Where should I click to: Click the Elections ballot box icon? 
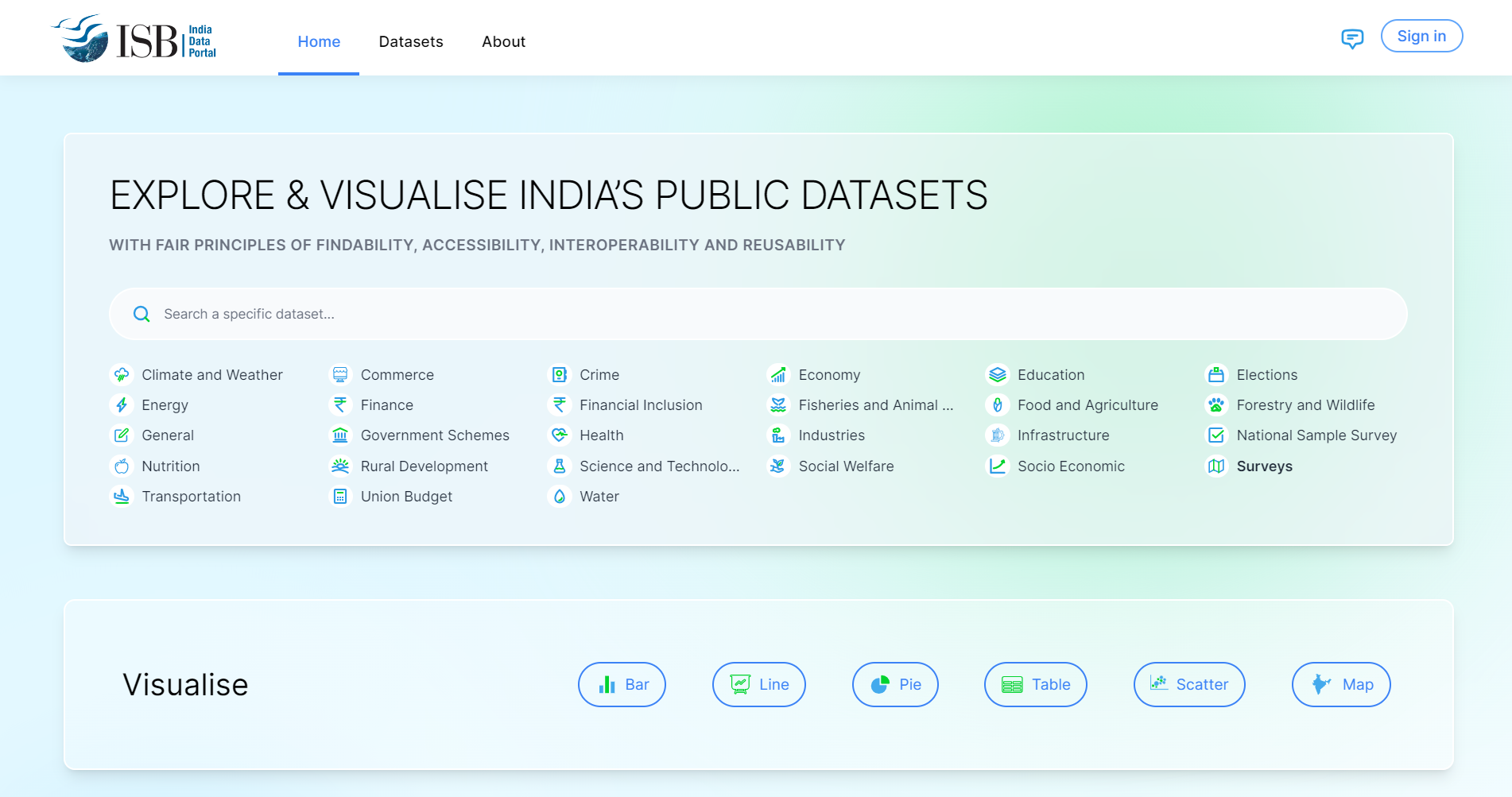pos(1216,374)
